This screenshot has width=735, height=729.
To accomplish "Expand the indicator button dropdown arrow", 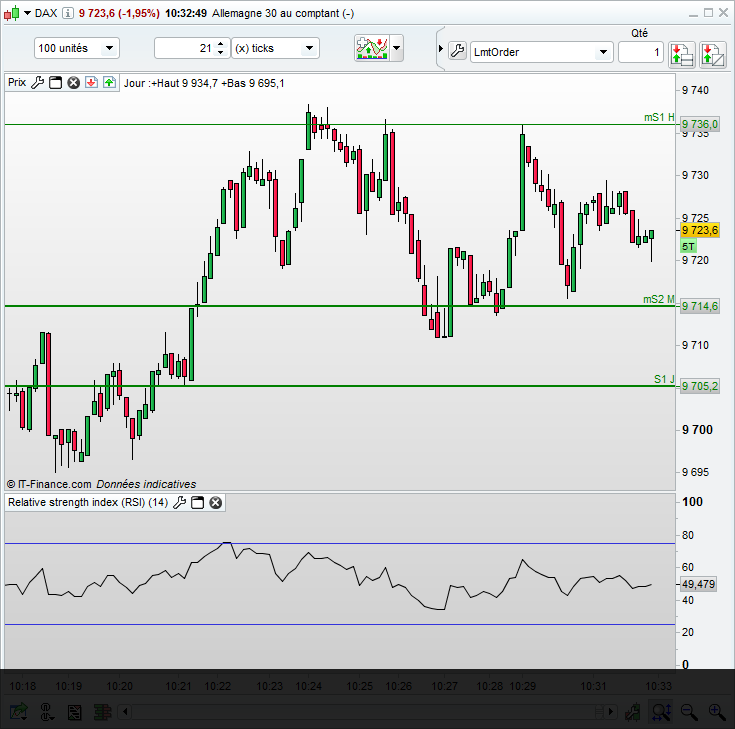I will tap(397, 48).
